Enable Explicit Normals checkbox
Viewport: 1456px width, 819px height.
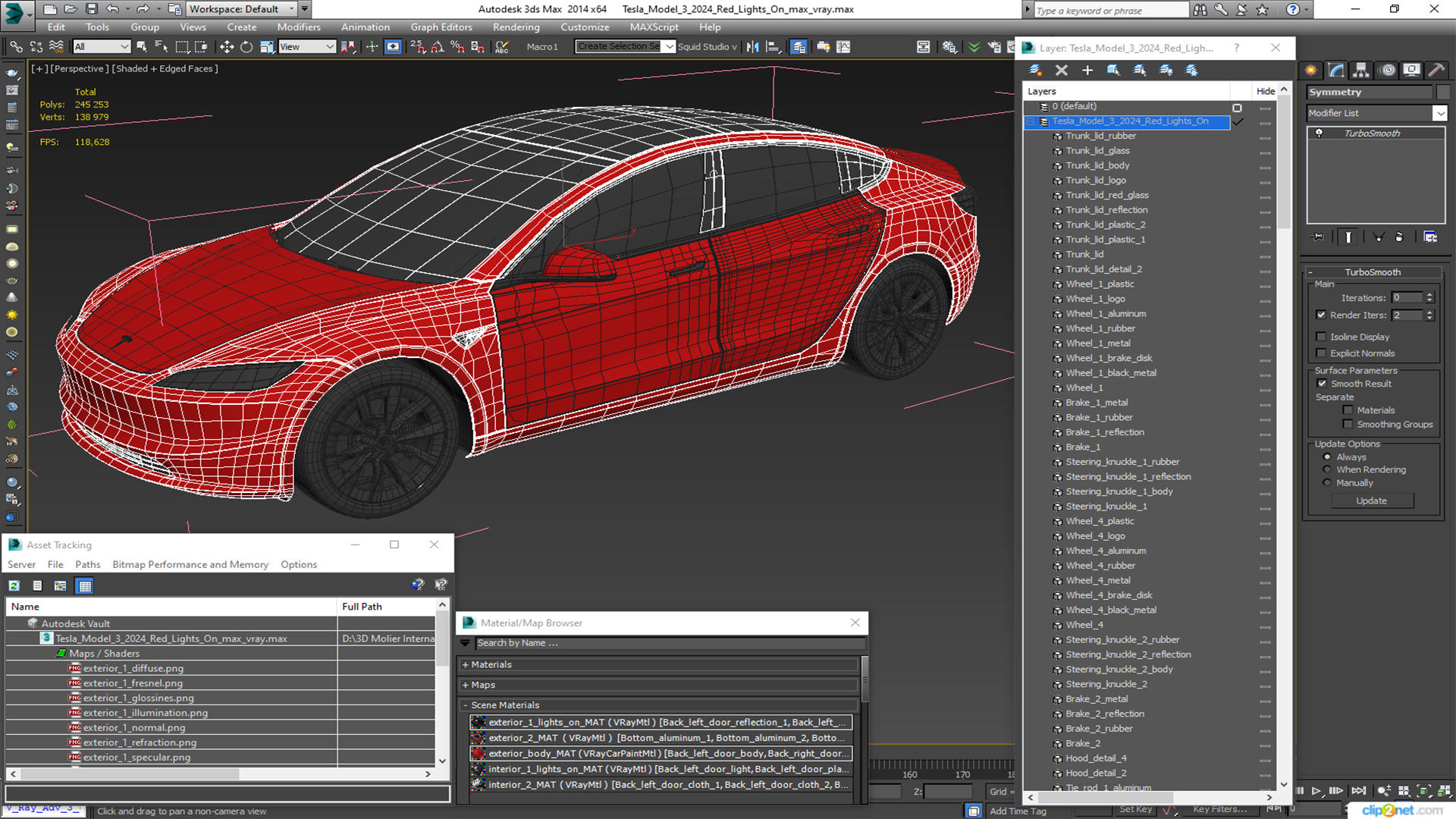click(1321, 353)
